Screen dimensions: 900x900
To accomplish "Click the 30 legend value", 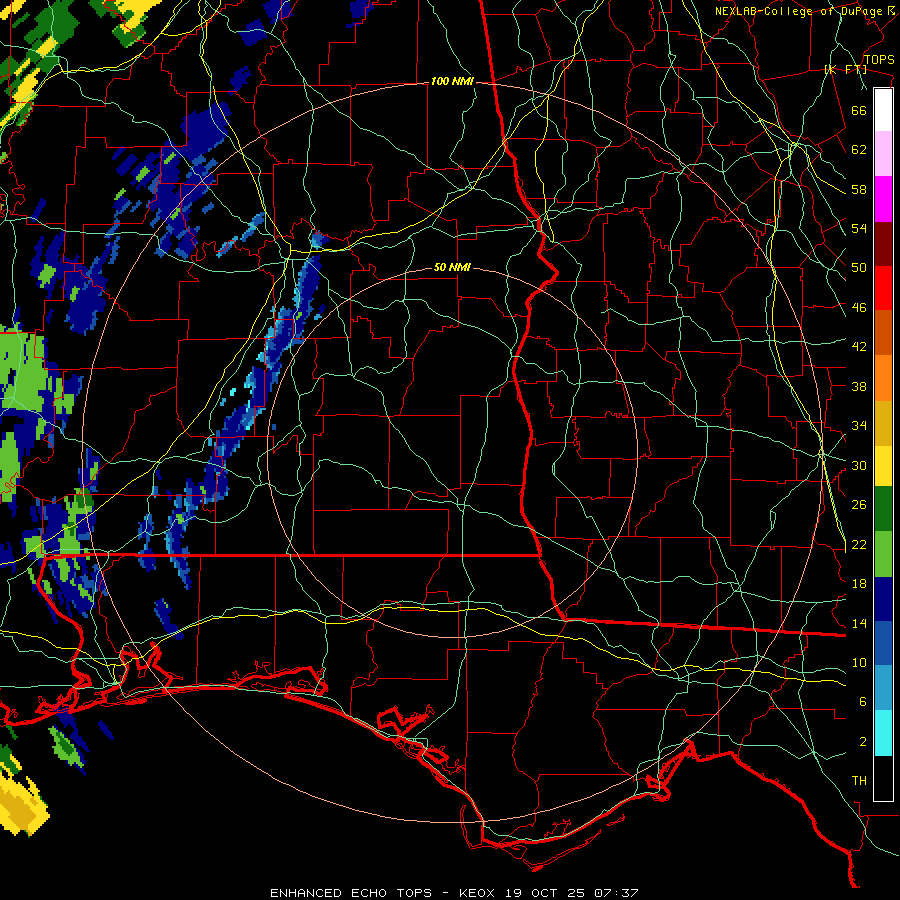I will (x=859, y=465).
